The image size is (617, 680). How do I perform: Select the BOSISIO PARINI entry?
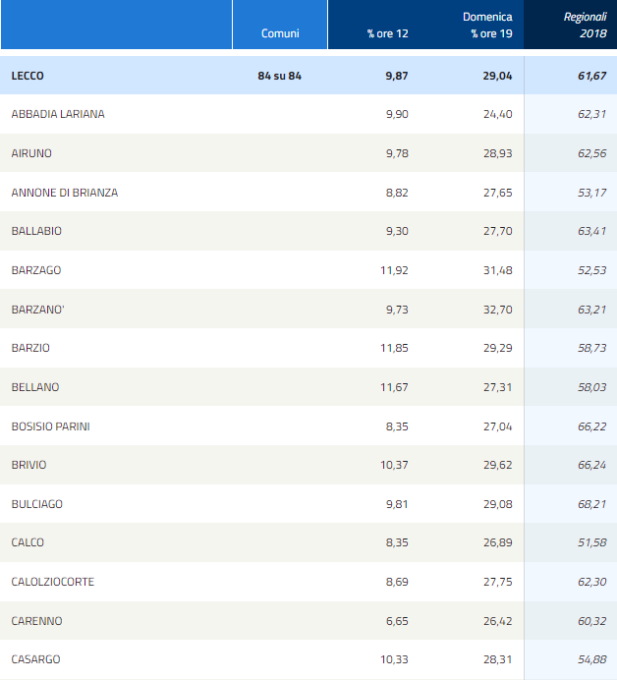[x=49, y=426]
